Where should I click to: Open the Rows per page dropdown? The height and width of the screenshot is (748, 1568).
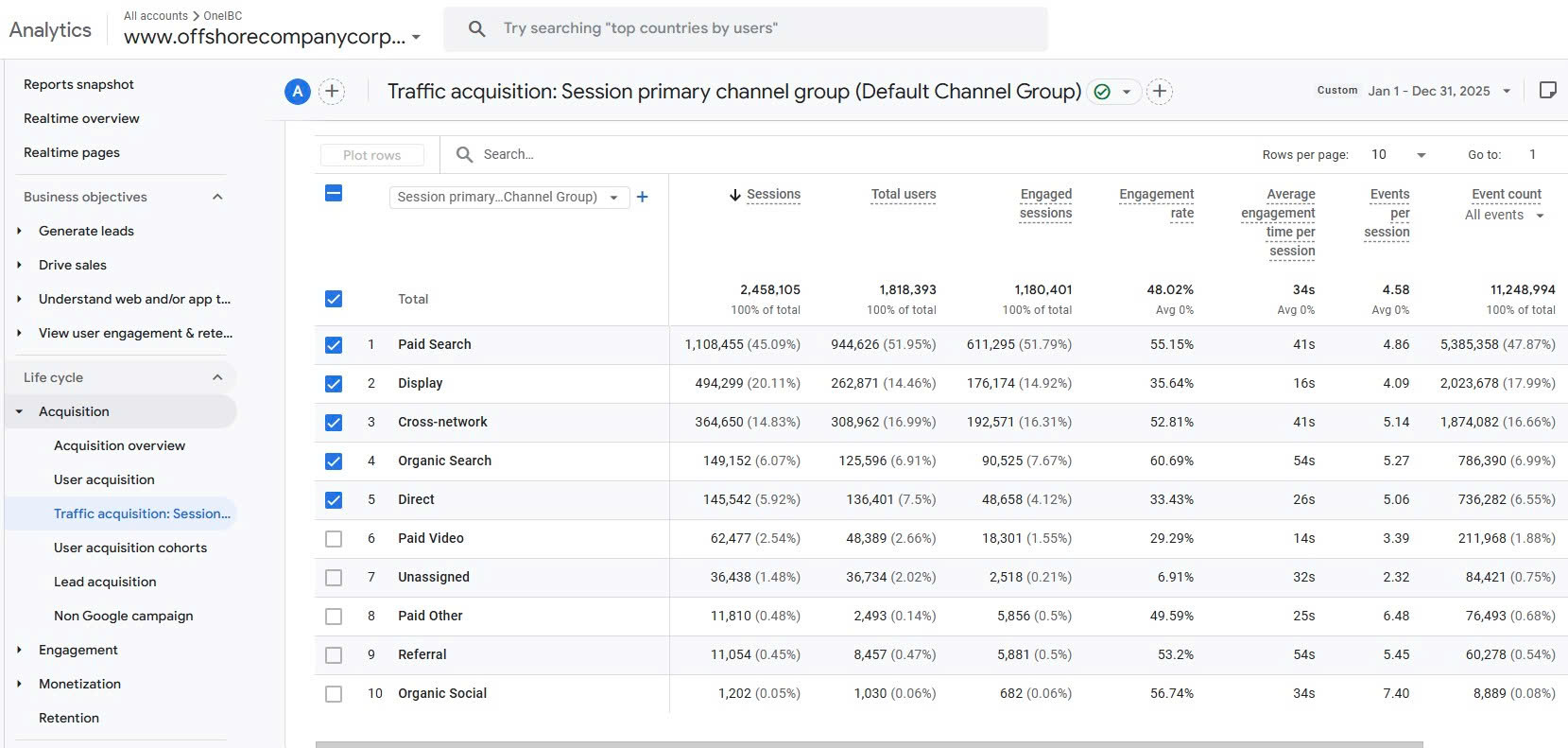[x=1399, y=155]
